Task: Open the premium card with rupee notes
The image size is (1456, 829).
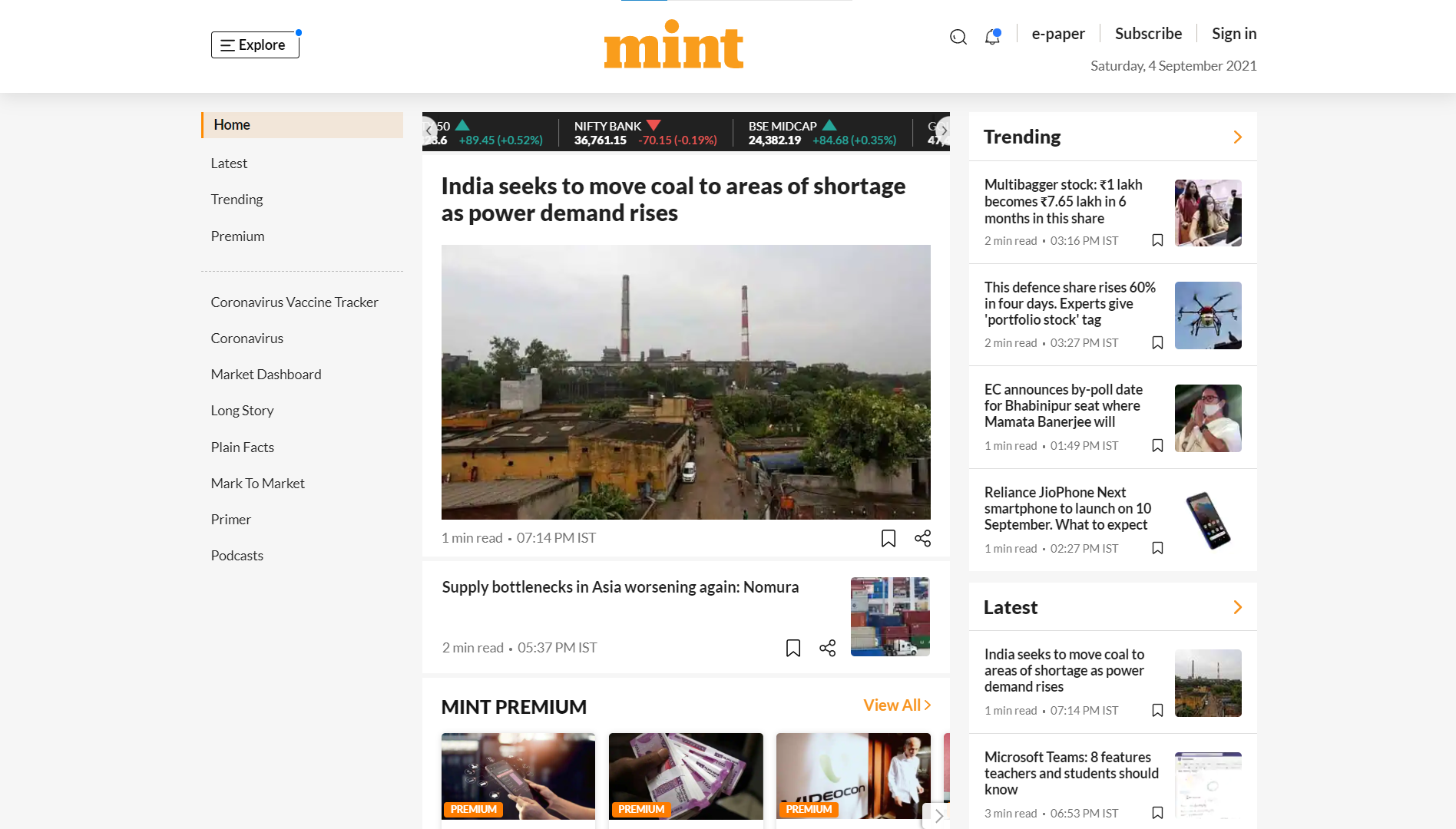Action: coord(686,776)
